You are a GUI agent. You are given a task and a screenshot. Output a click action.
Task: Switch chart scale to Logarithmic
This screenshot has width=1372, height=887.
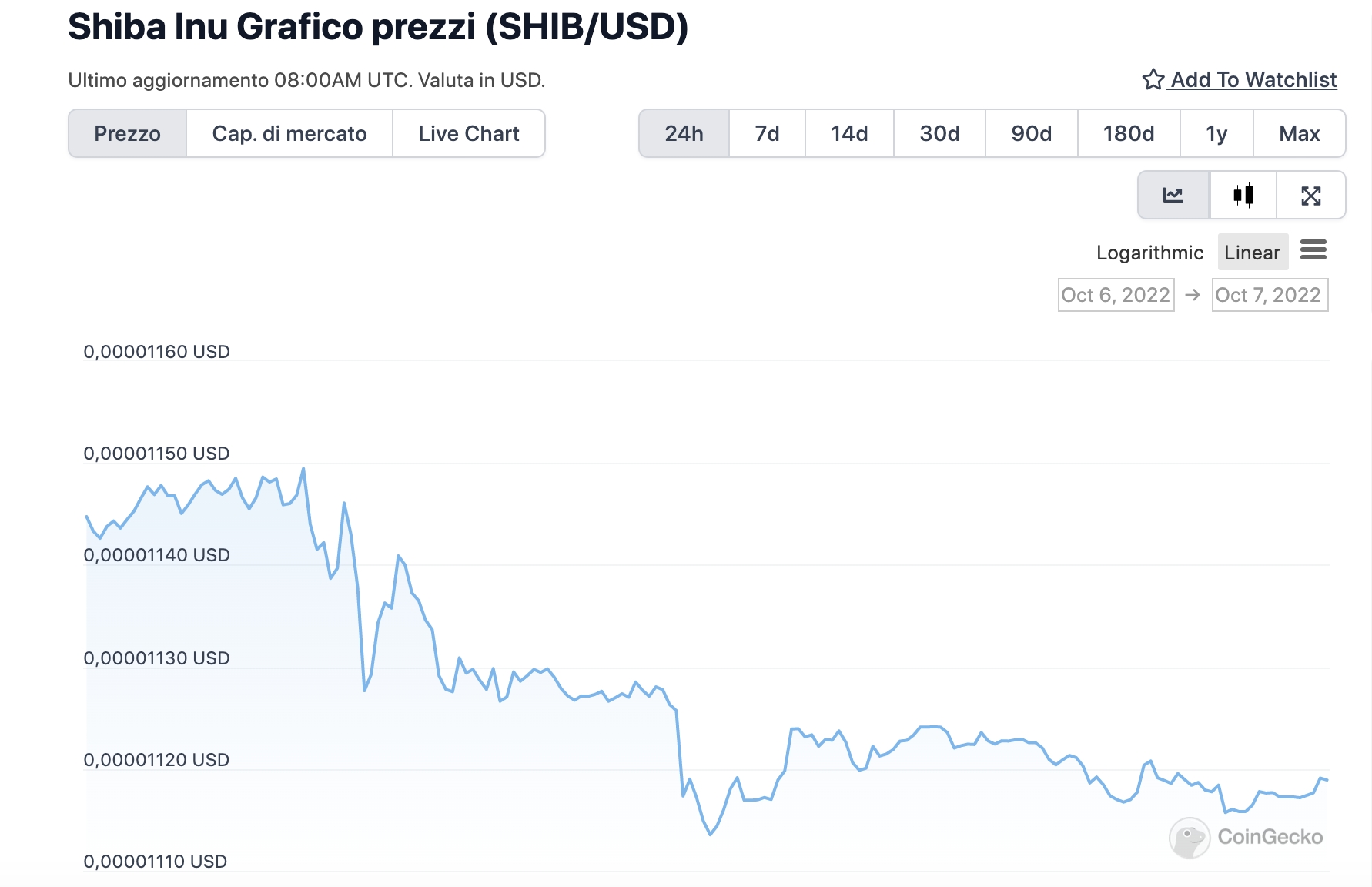point(1149,253)
